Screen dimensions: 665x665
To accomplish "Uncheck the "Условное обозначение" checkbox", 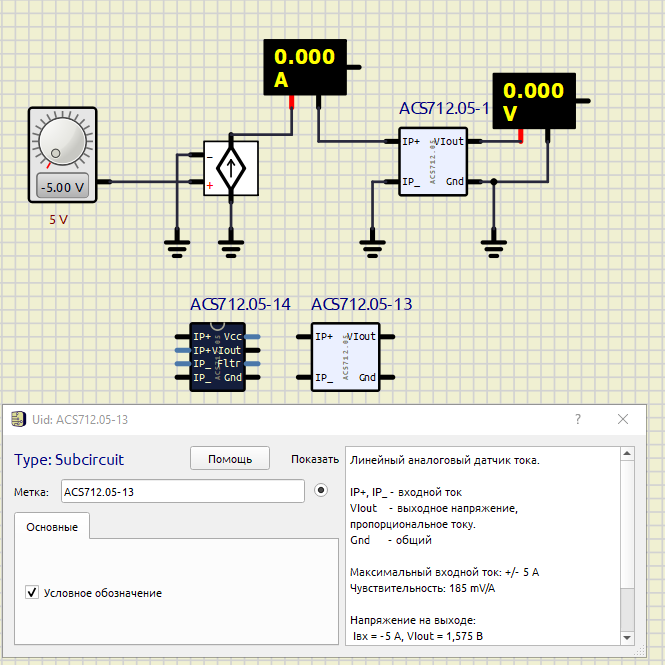I will coord(32,593).
